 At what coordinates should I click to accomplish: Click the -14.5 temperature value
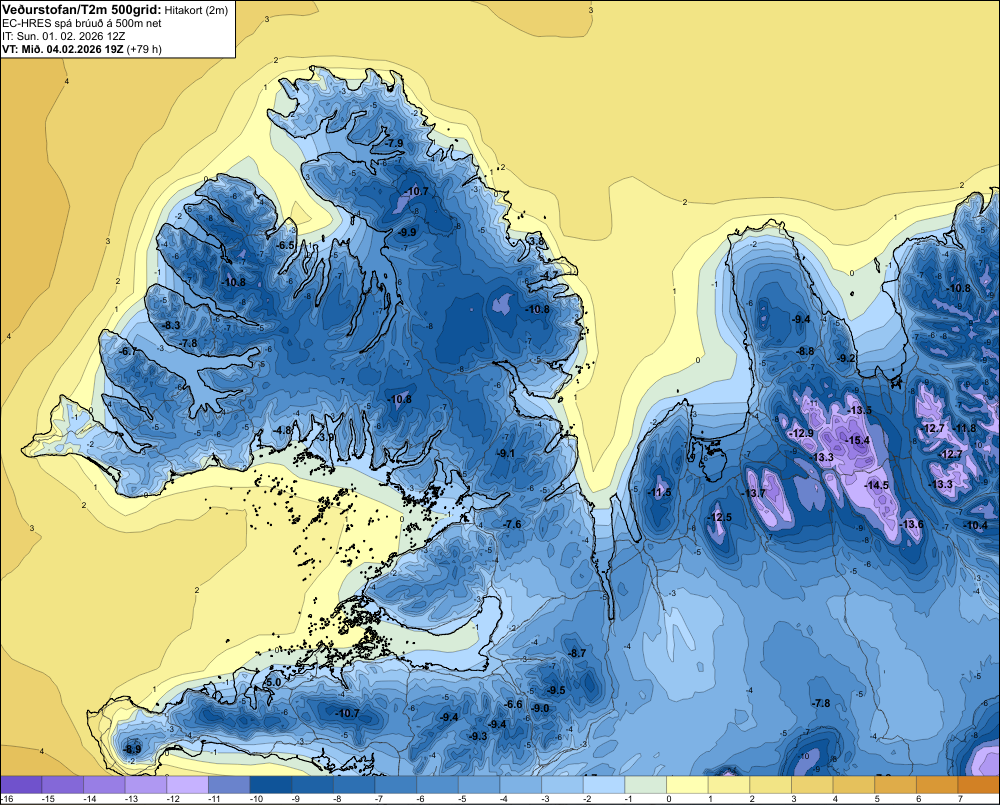876,485
